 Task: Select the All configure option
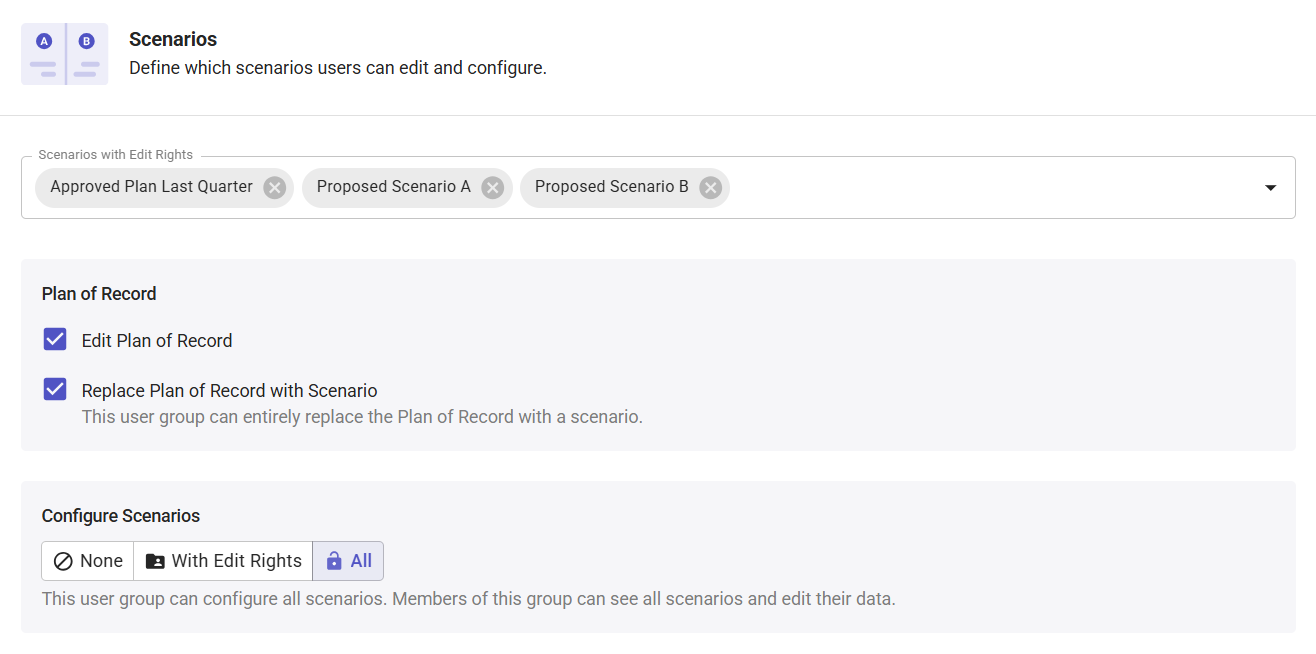[348, 561]
